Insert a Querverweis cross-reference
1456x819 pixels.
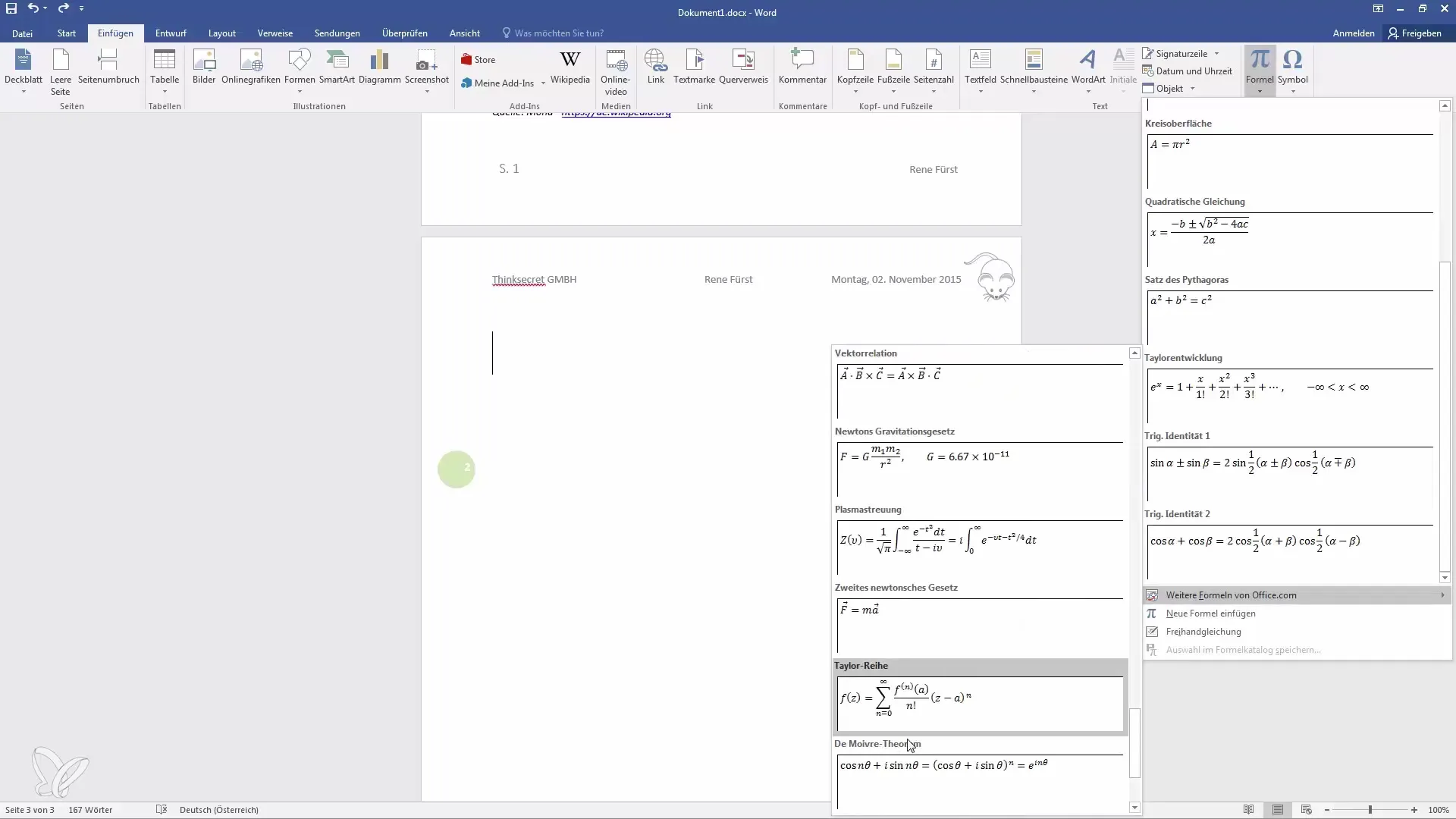[x=743, y=67]
